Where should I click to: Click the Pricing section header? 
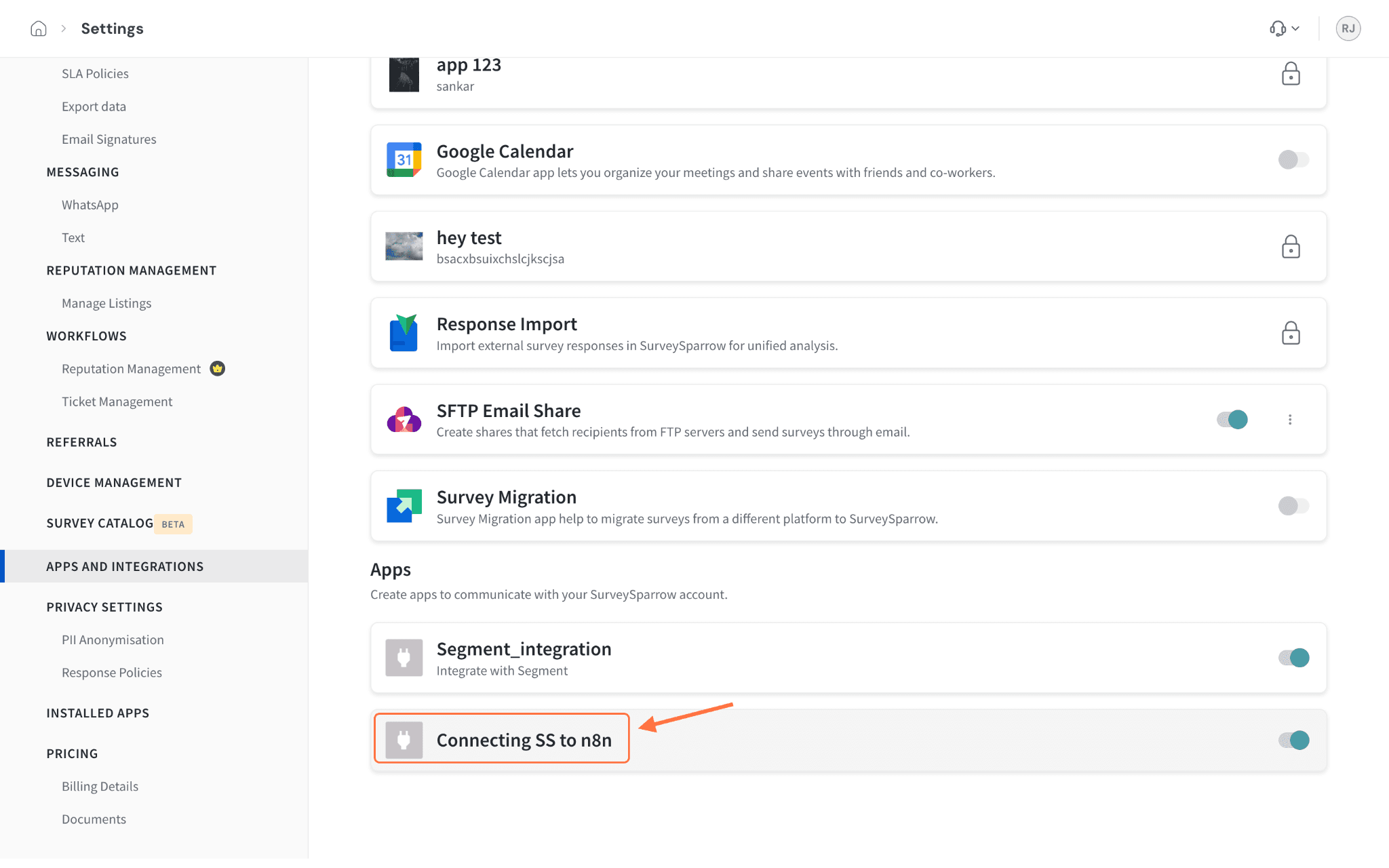point(72,754)
